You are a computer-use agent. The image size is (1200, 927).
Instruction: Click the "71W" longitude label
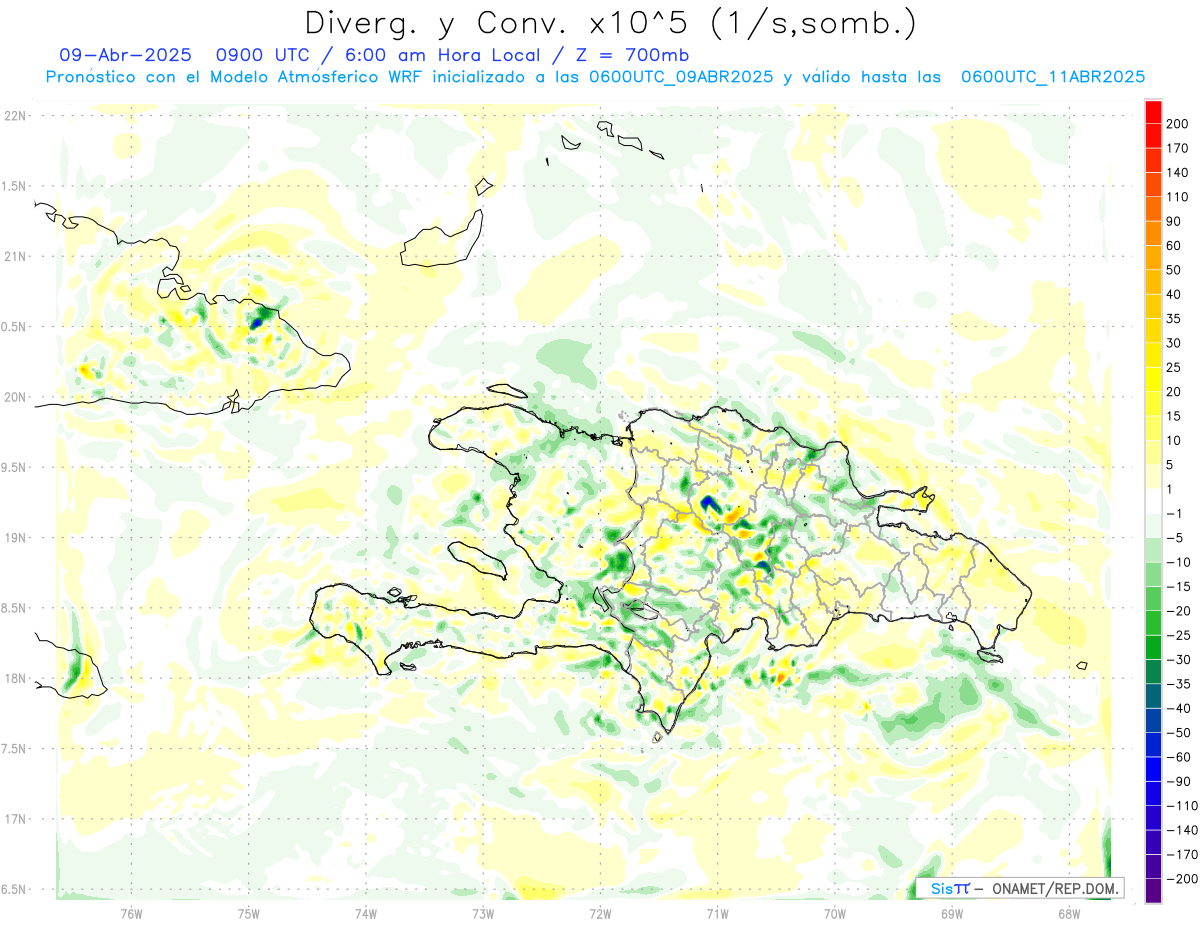(x=717, y=912)
